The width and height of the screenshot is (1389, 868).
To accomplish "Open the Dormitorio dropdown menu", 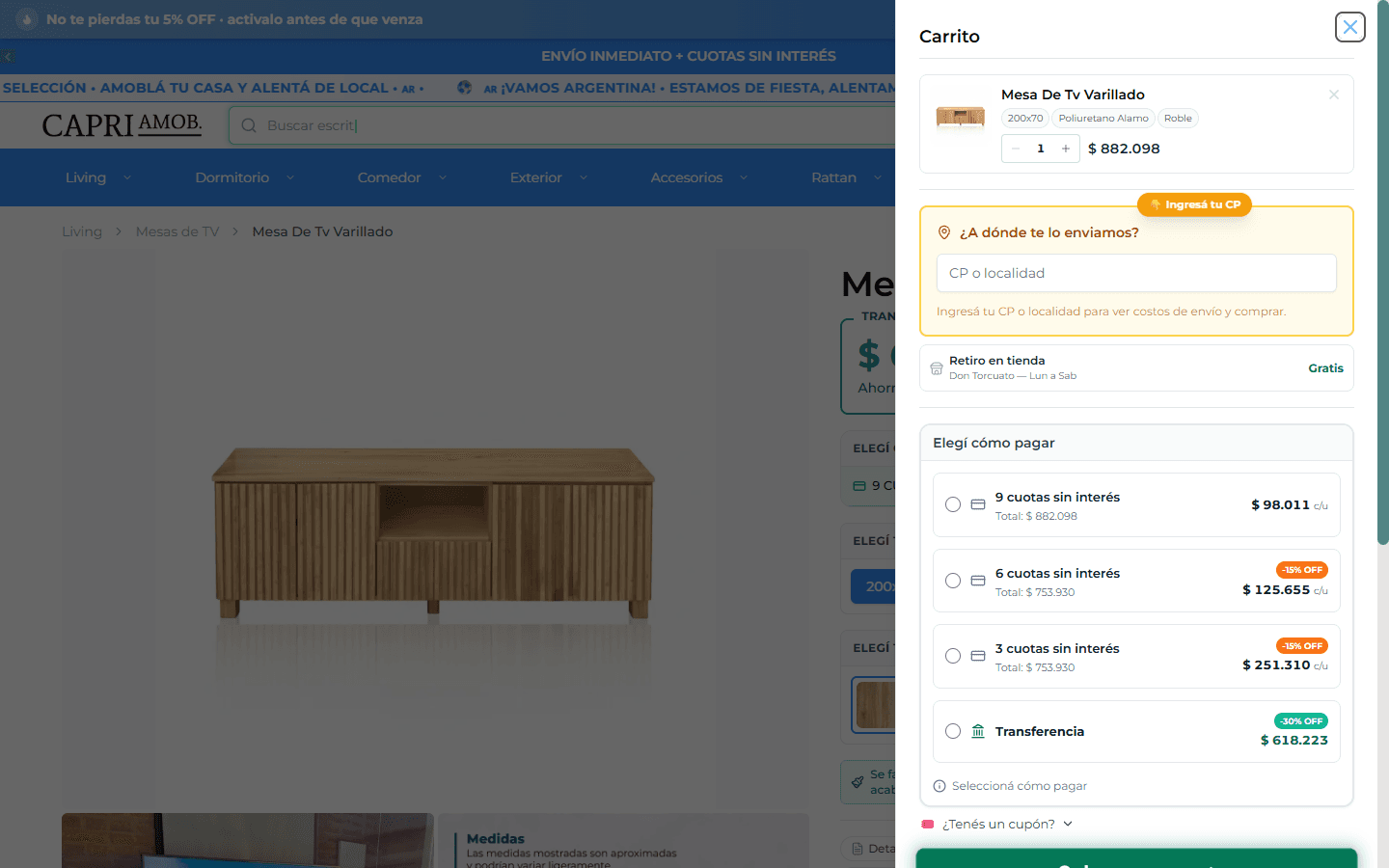I will (x=245, y=177).
